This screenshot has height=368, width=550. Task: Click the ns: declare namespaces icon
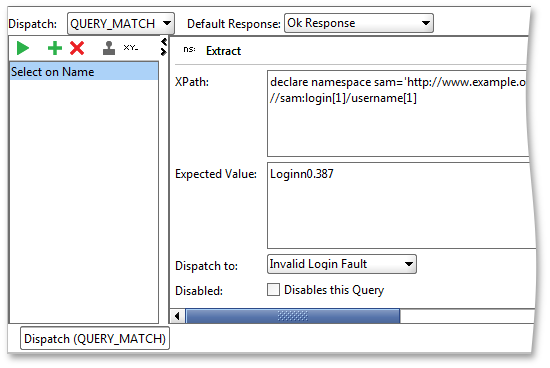coord(189,49)
